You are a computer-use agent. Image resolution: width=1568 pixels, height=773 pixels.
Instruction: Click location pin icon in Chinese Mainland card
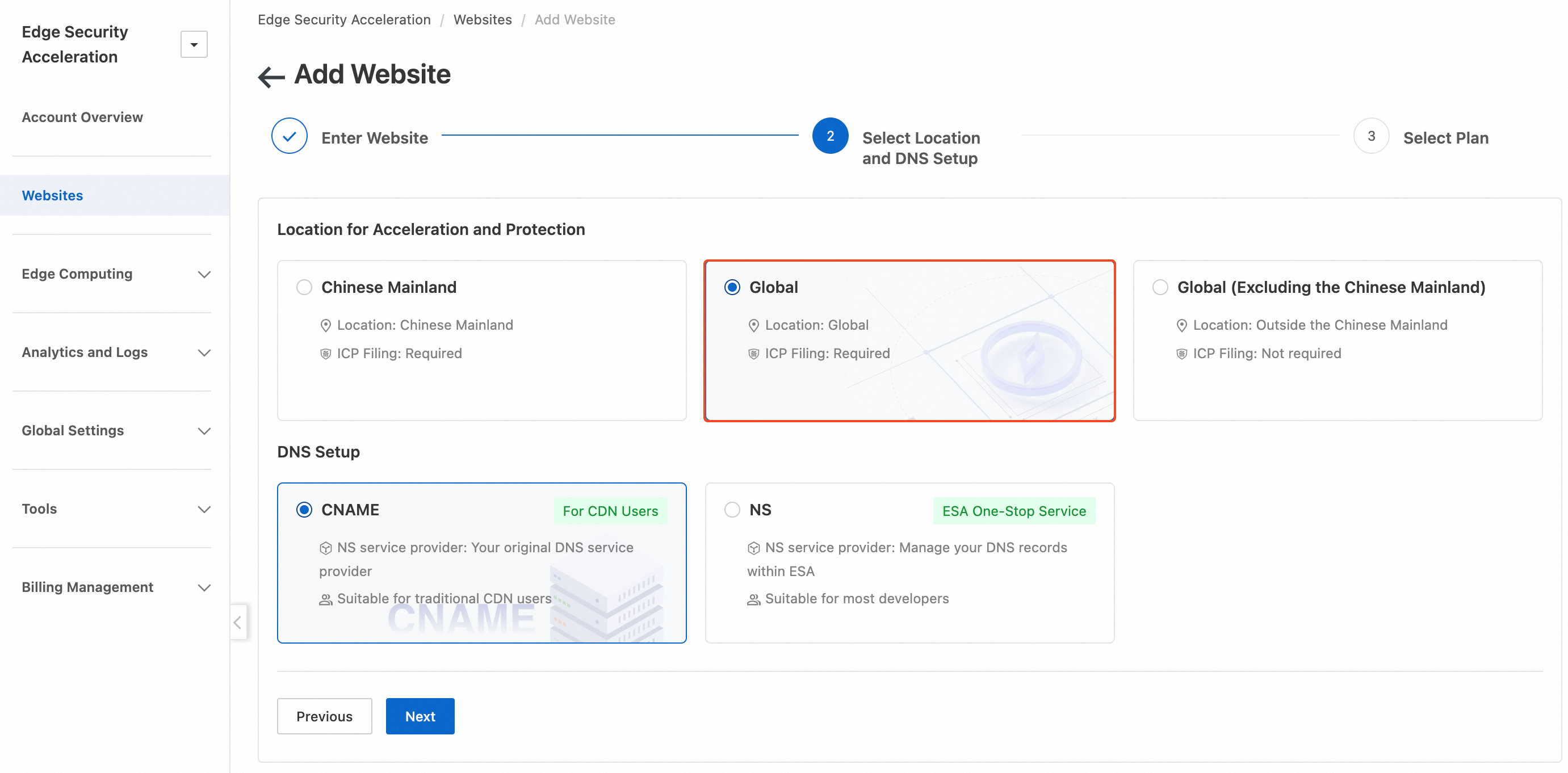point(326,326)
